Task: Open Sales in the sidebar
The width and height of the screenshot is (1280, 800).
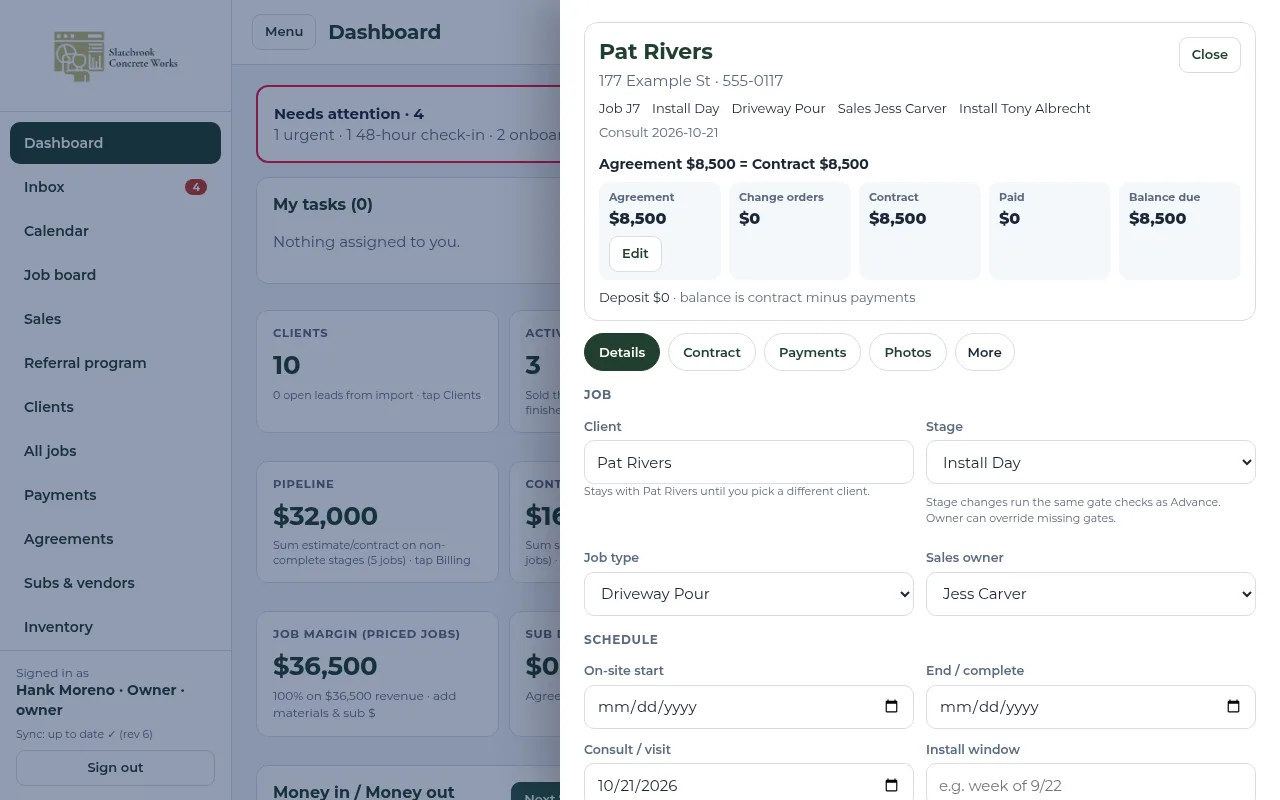Action: coord(115,319)
